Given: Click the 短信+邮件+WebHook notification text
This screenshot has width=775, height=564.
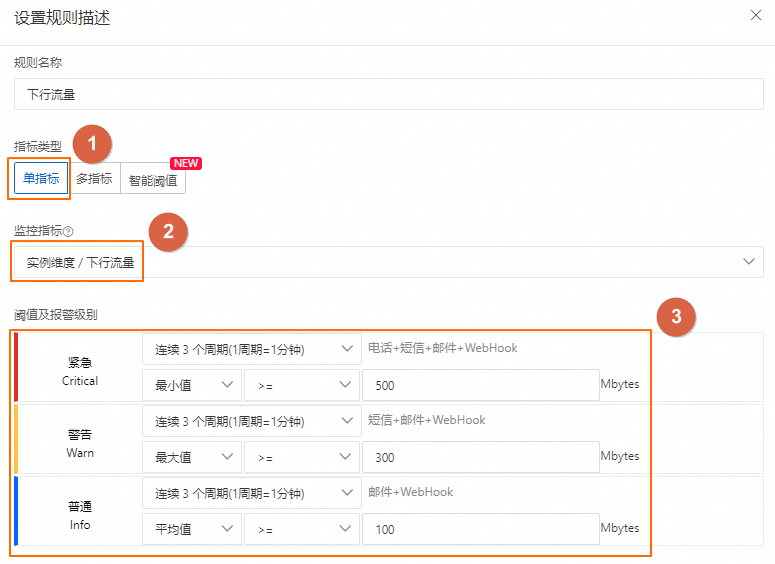Looking at the screenshot, I should pyautogui.click(x=426, y=420).
